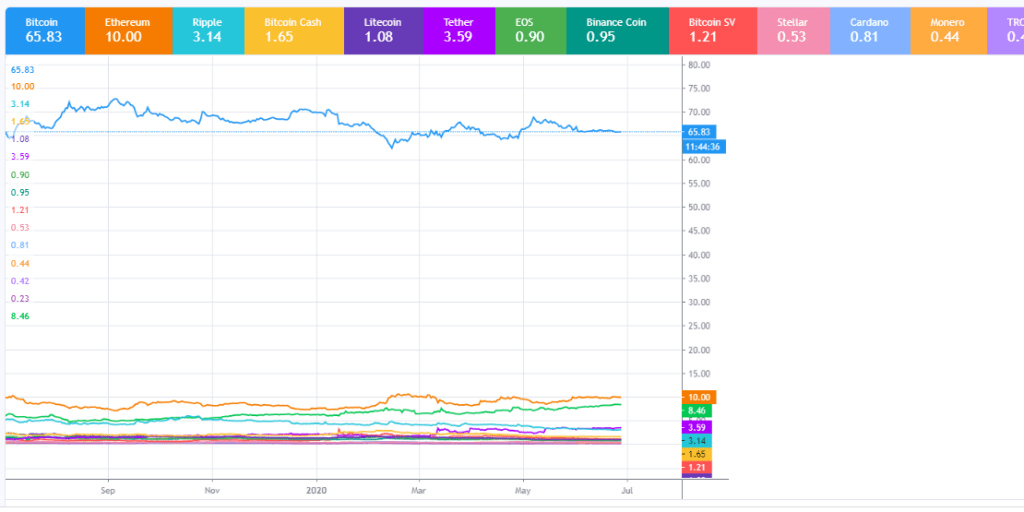The height and width of the screenshot is (512, 1024).
Task: Click yellow 1.65 price label on right axis
Action: pos(697,454)
